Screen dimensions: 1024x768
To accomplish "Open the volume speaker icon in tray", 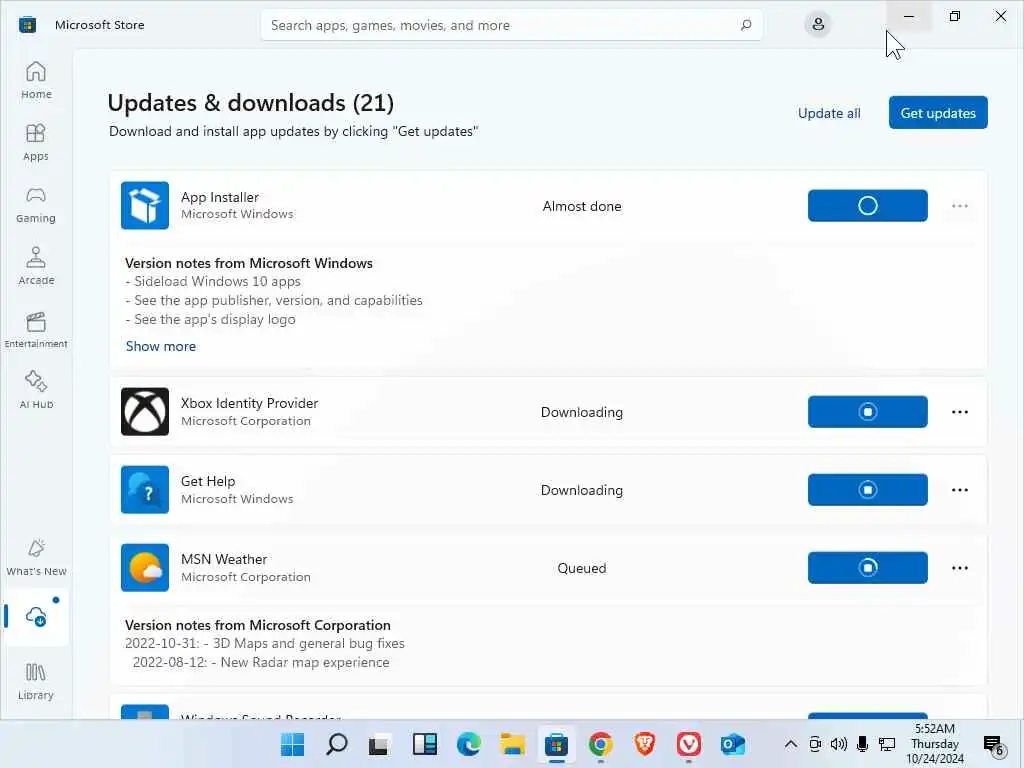I will pyautogui.click(x=839, y=744).
